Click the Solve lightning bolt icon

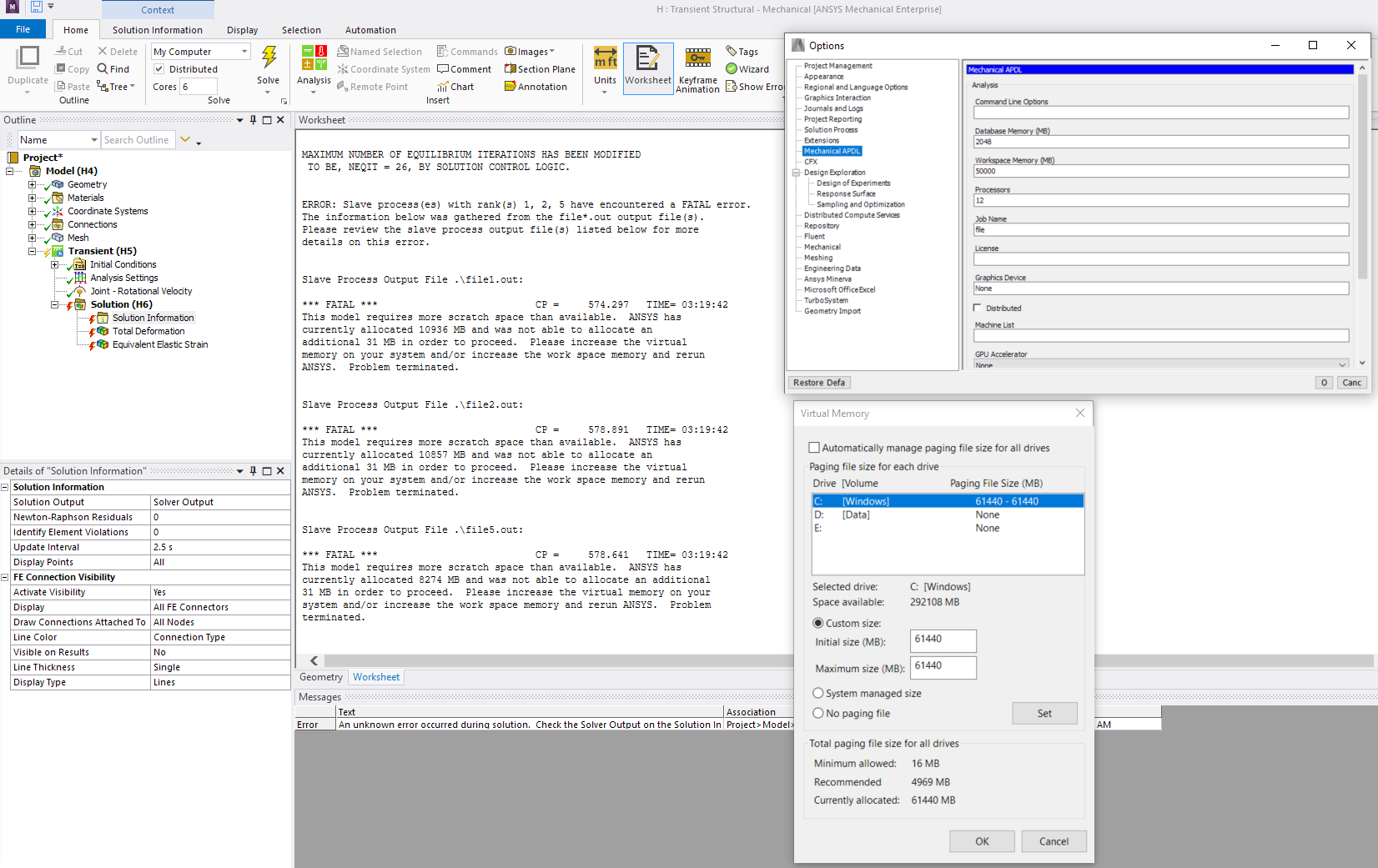coord(269,57)
